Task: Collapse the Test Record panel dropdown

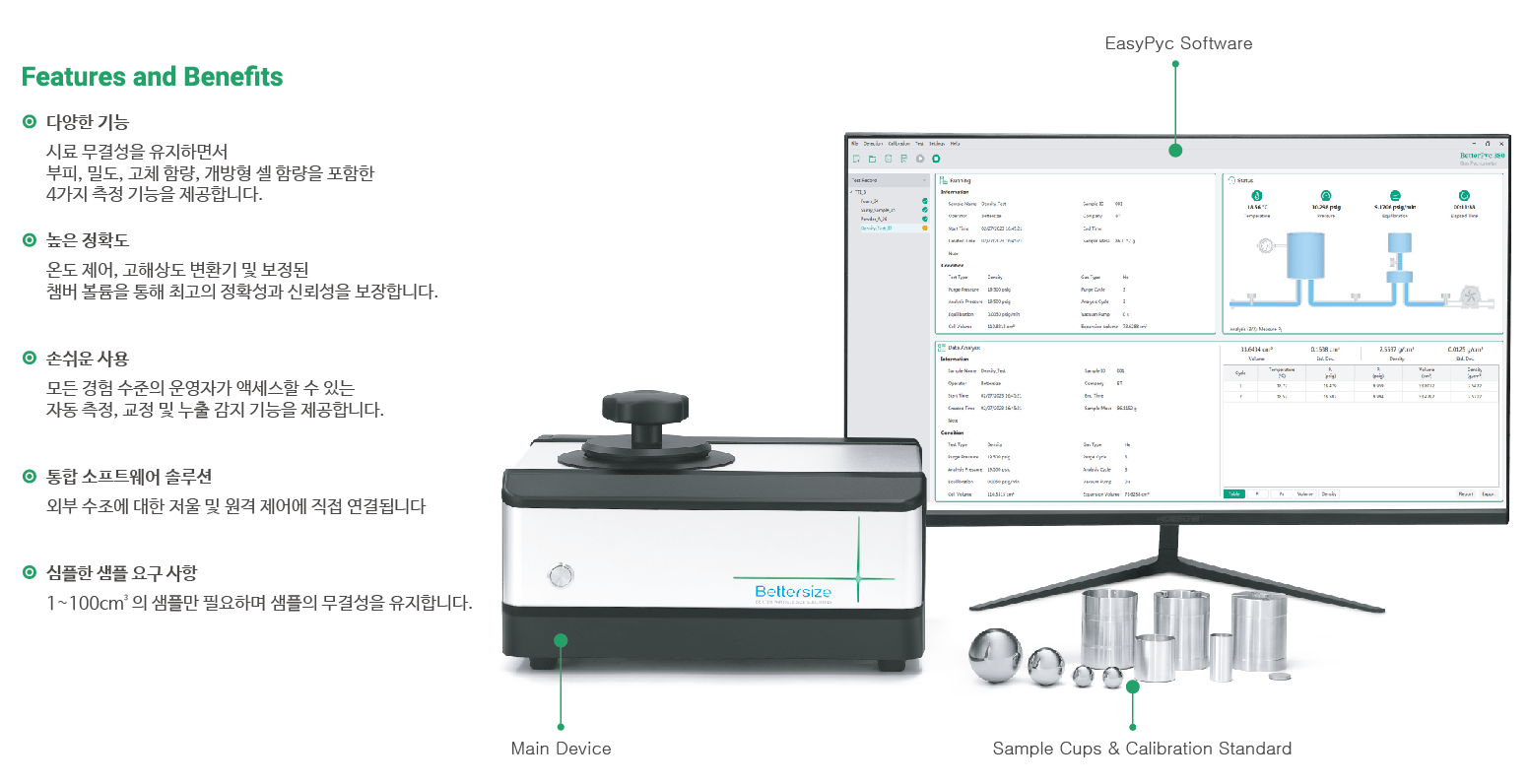Action: (x=924, y=180)
